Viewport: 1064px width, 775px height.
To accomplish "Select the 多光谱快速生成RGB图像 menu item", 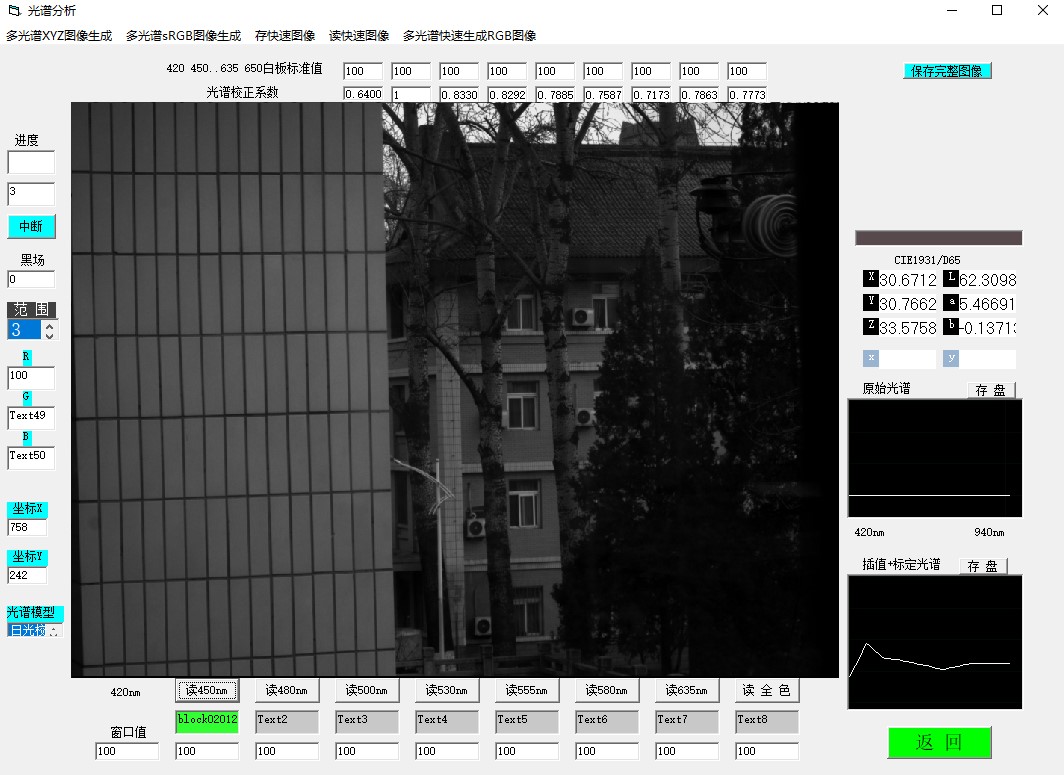I will point(469,35).
